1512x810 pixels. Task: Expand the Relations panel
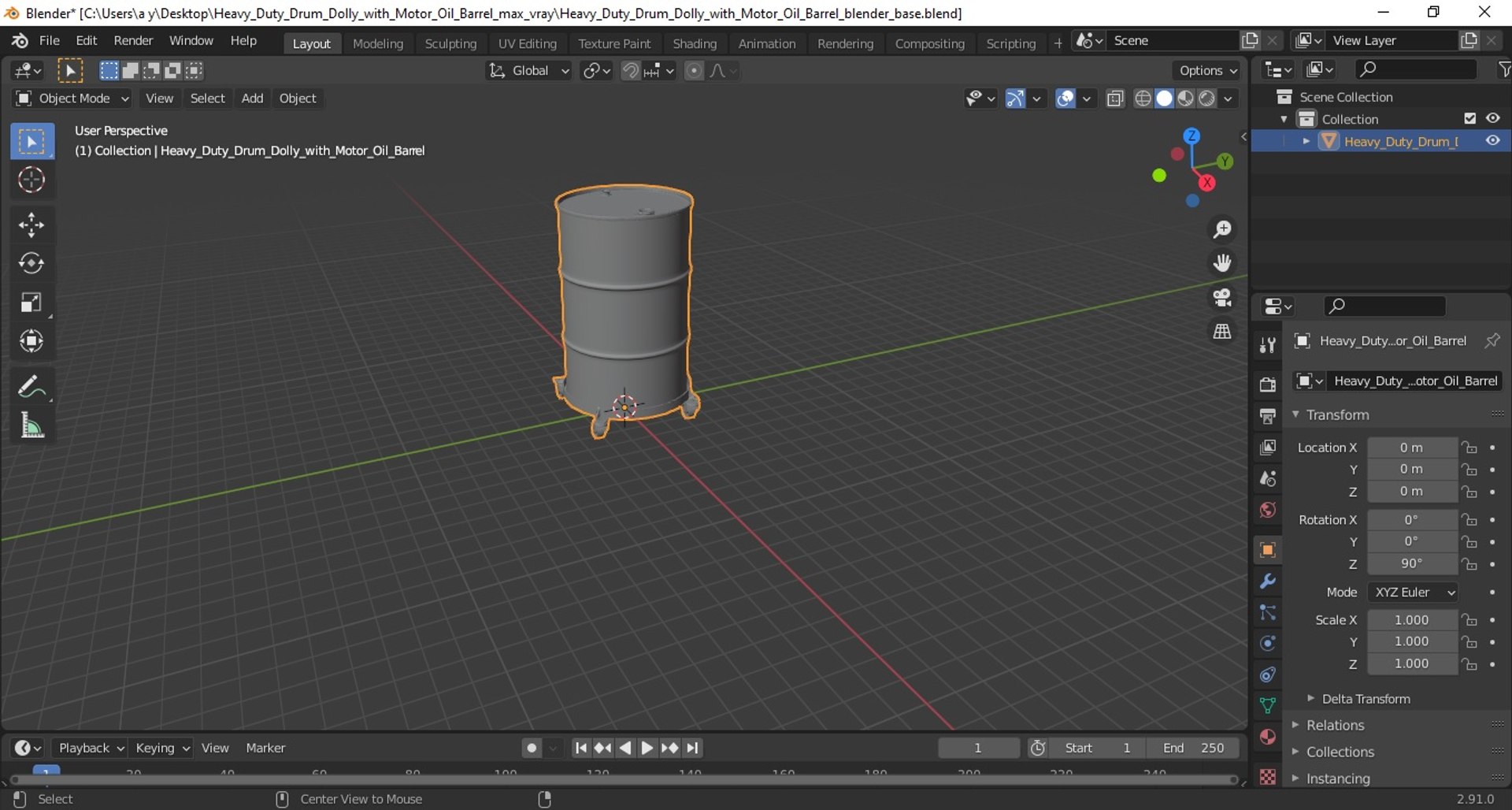1335,725
